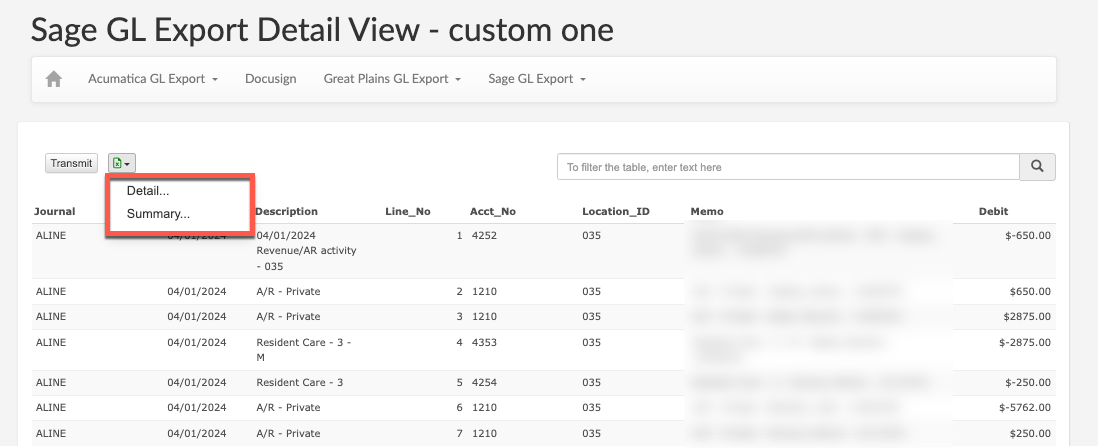This screenshot has height=448, width=1098.
Task: Sort by the Acct_No column header
Action: click(x=493, y=211)
